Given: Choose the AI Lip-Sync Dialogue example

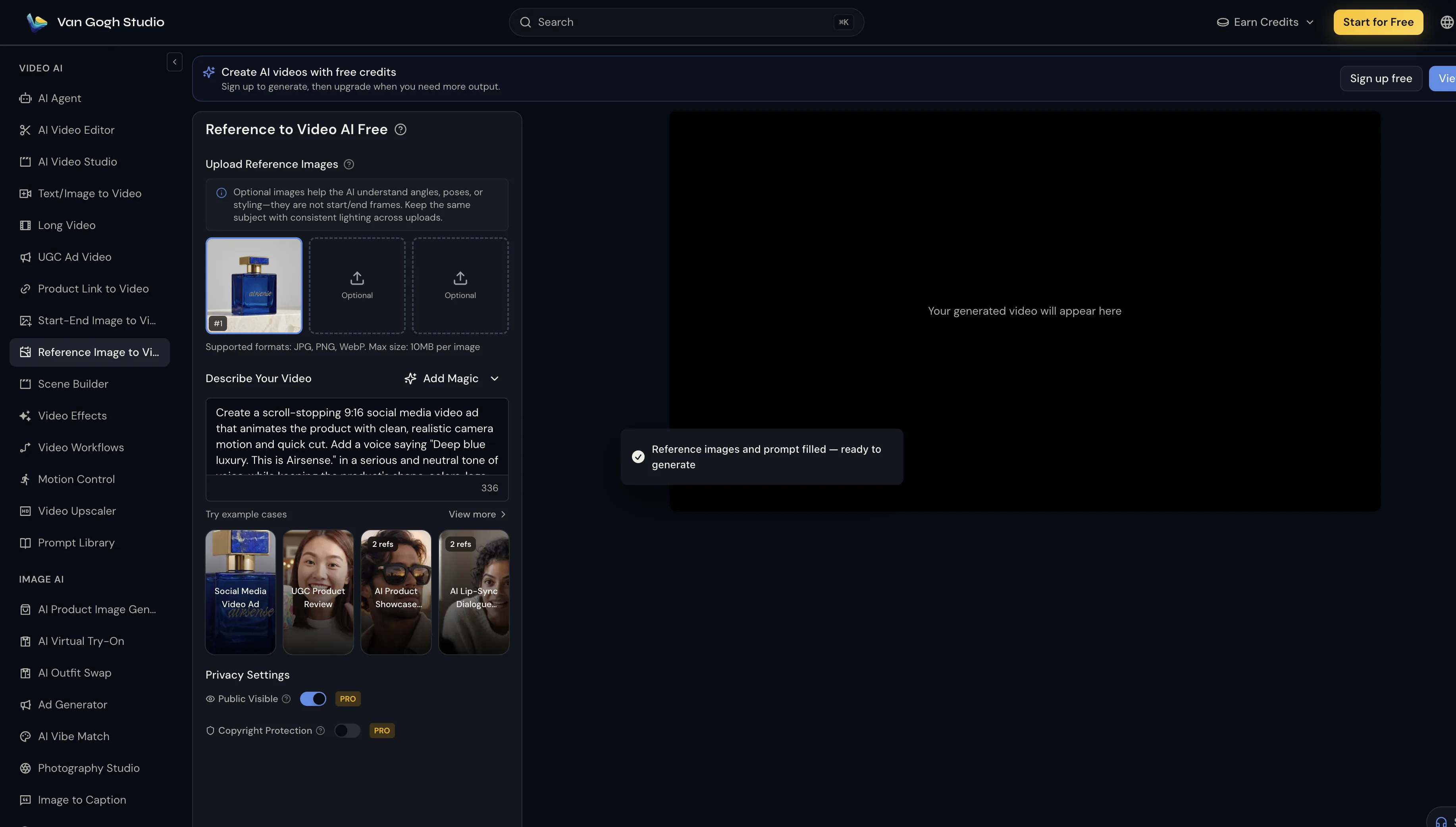Looking at the screenshot, I should click(x=474, y=592).
